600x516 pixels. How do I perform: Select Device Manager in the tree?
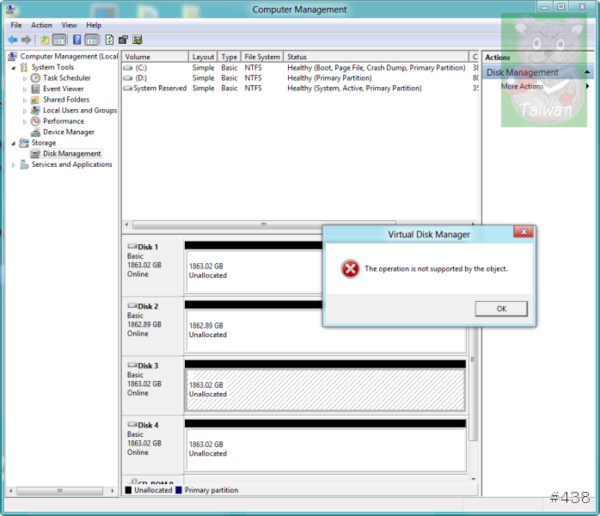pos(68,132)
